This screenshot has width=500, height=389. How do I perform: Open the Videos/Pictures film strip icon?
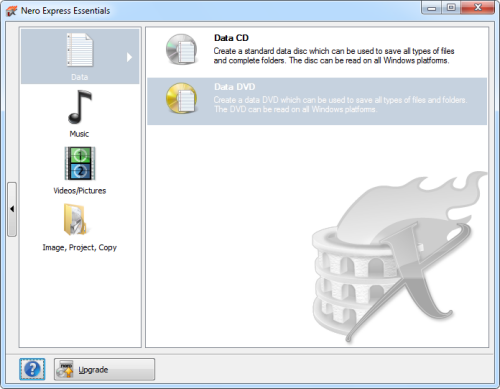click(x=80, y=163)
